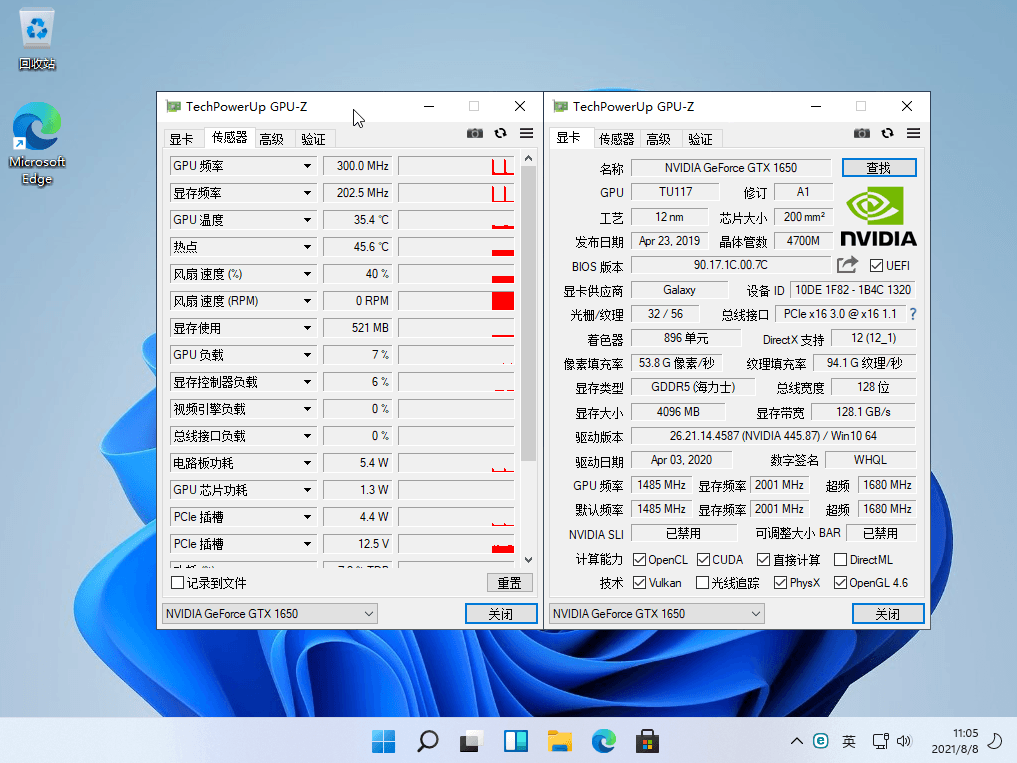The width and height of the screenshot is (1017, 763).
Task: Open File Explorer on taskbar
Action: (560, 741)
